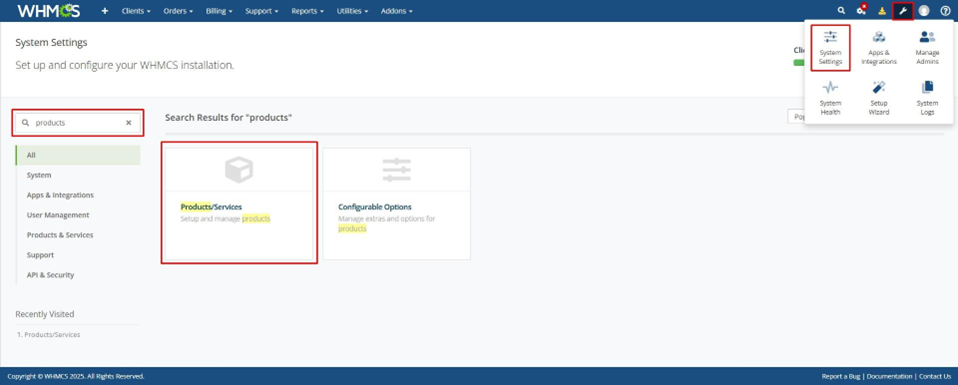The height and width of the screenshot is (385, 958).
Task: Click the sliders icon on Configurable Options card
Action: [397, 170]
